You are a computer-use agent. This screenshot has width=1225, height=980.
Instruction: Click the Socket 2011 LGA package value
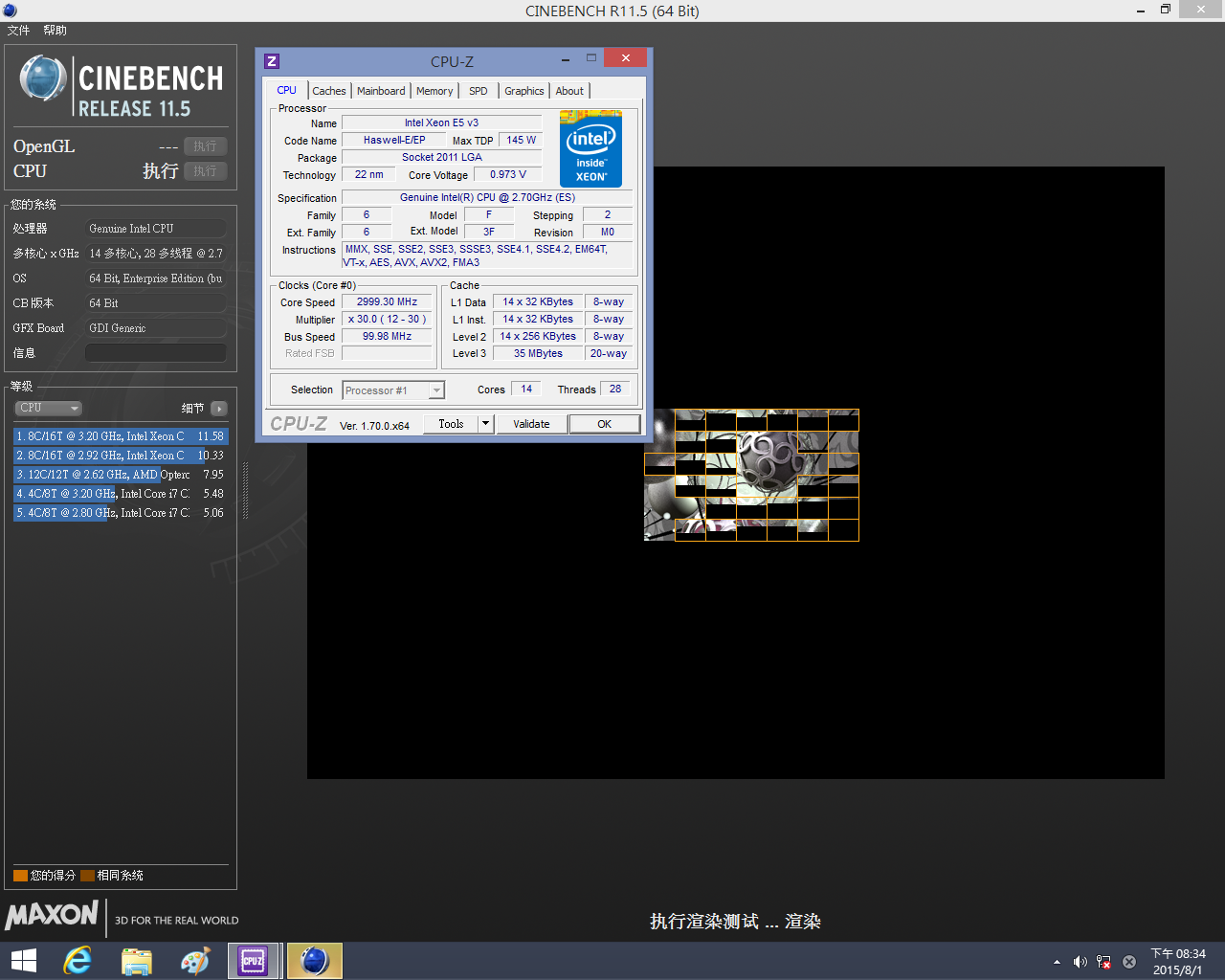pos(441,157)
